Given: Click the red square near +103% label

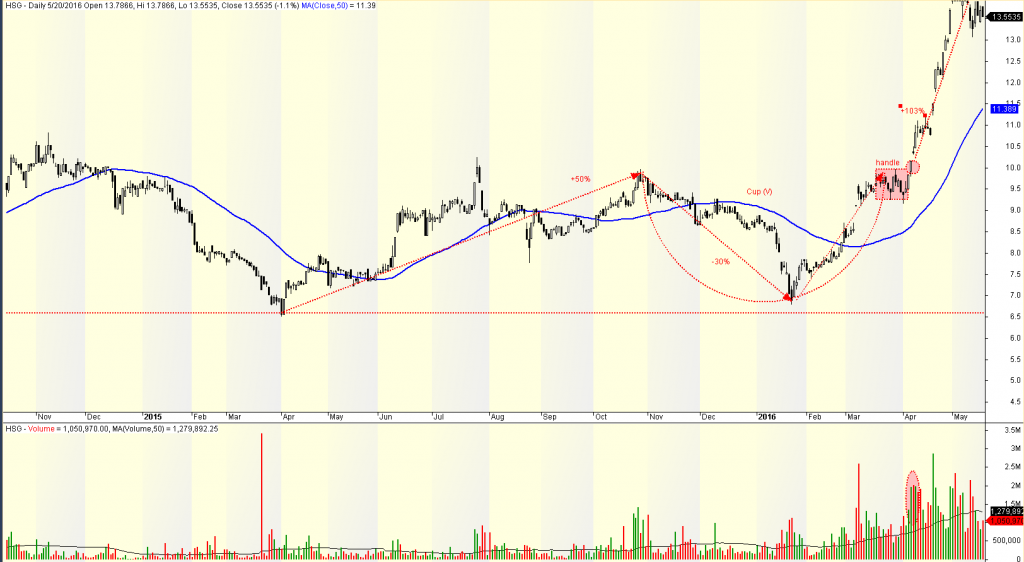Looking at the screenshot, I should click(900, 108).
